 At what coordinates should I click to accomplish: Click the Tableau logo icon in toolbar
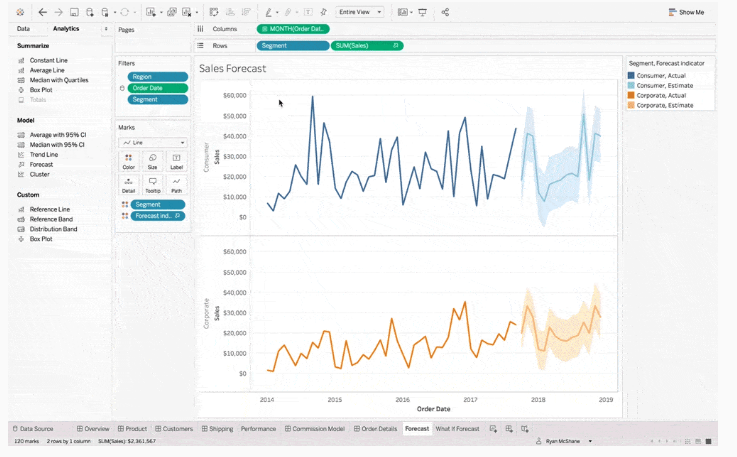pos(20,12)
